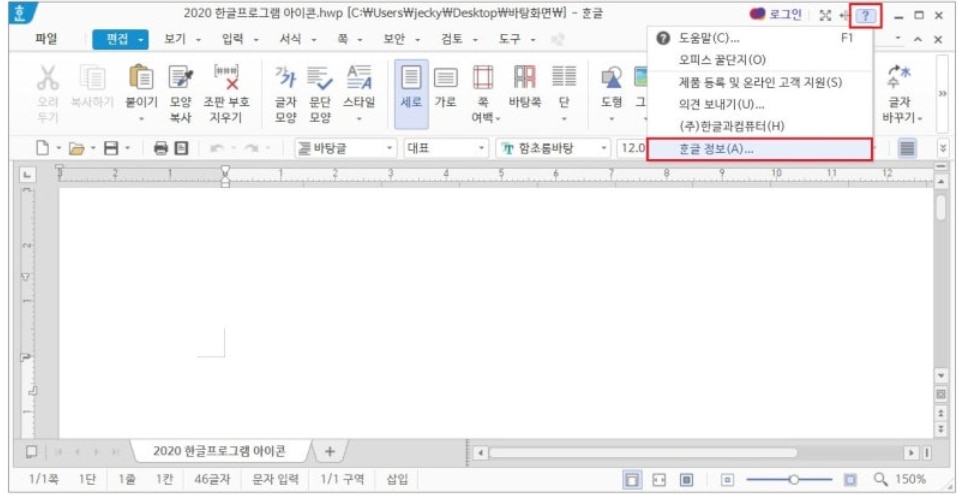
Task: Expand the 스타일 dropdown arrow
Action: pos(359,119)
